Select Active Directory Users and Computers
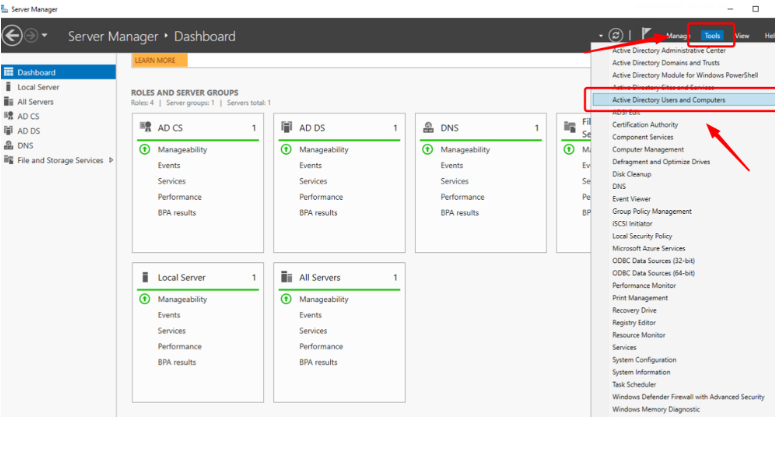The height and width of the screenshot is (468, 775). click(668, 100)
